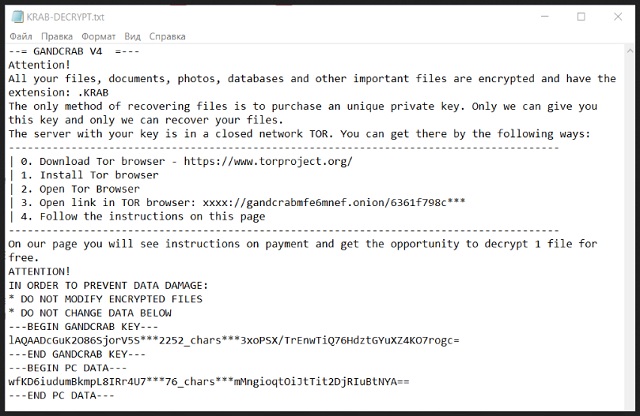Click the BEGIN GANDCRAB KEY line
The height and width of the screenshot is (416, 640).
[x=83, y=327]
